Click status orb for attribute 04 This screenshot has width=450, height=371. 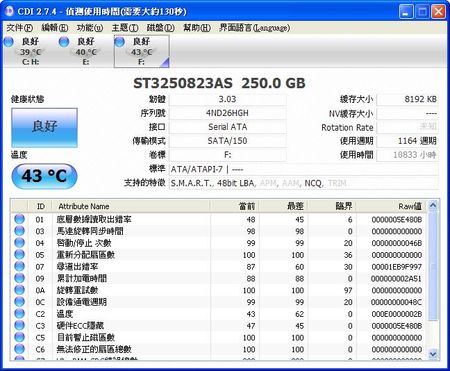(x=20, y=243)
